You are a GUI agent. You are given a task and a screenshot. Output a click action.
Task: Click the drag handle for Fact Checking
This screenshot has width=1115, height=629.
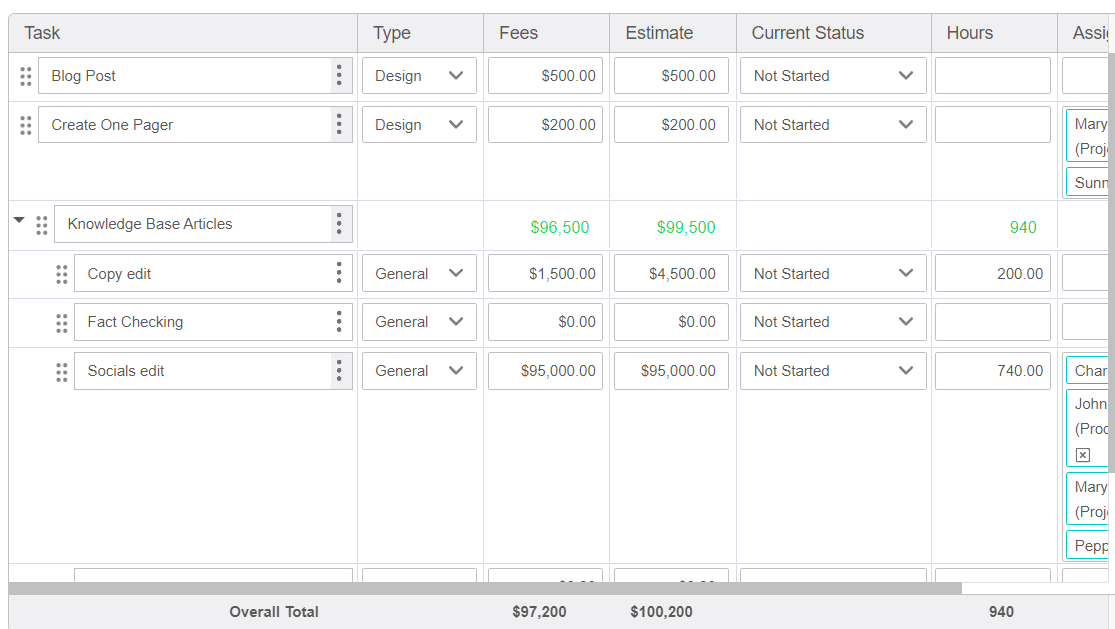click(x=61, y=321)
